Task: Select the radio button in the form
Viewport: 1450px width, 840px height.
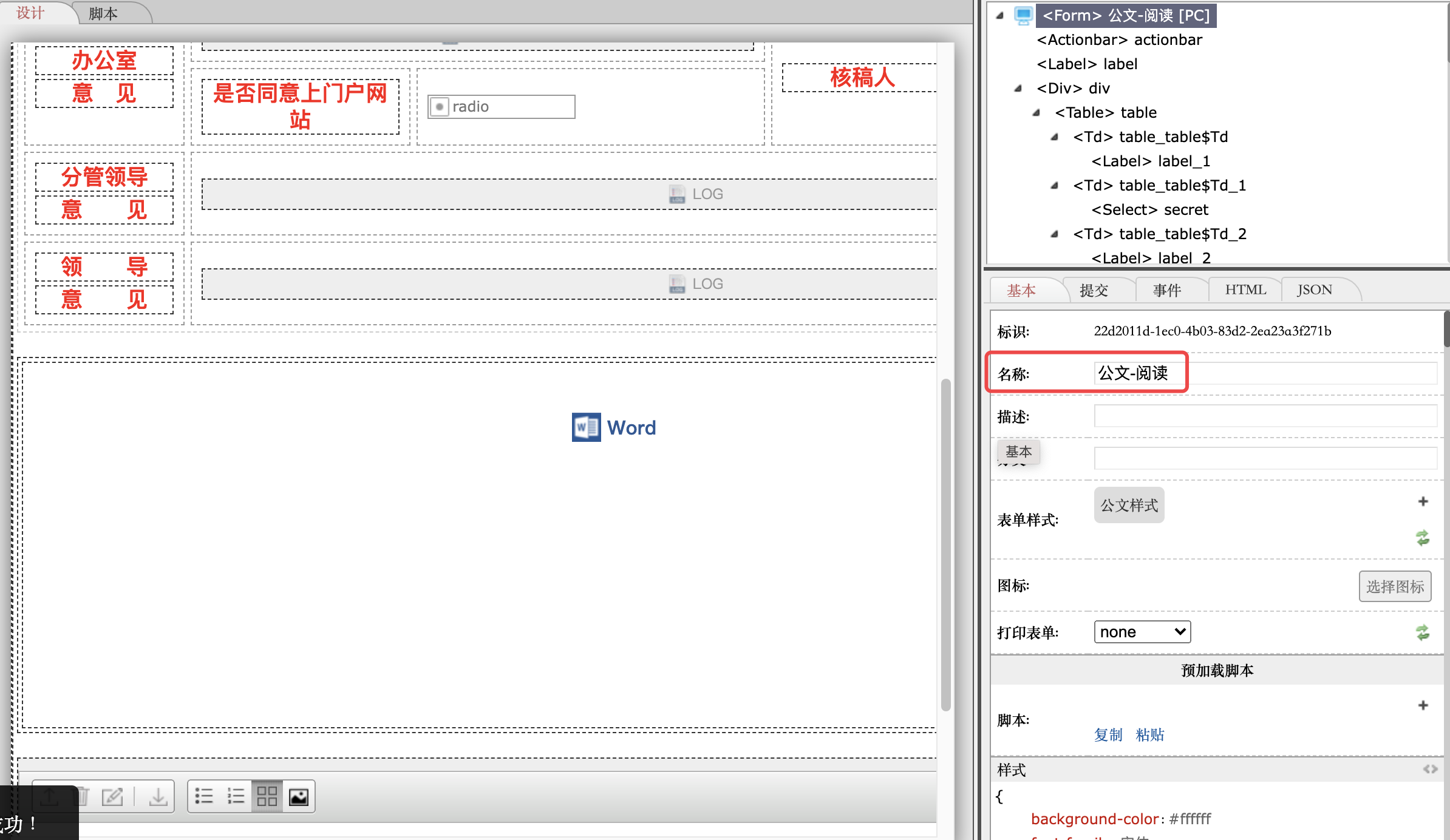Action: pyautogui.click(x=440, y=107)
